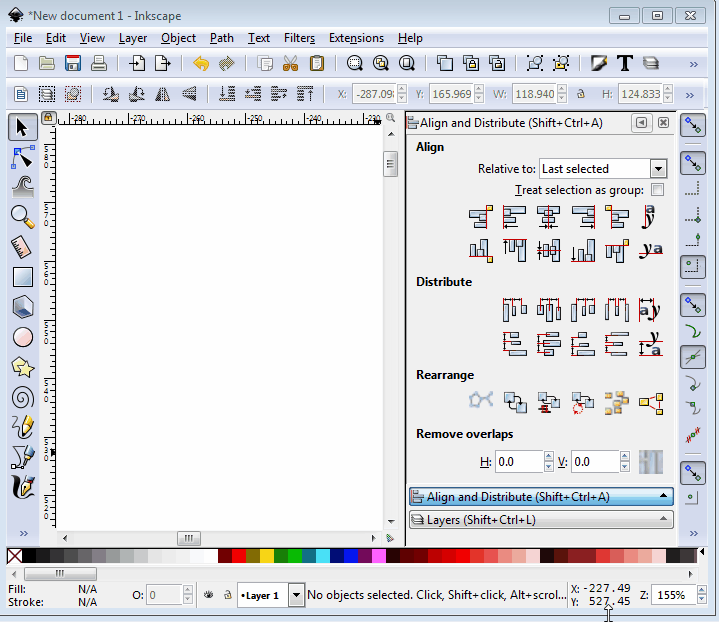
Task: Toggle color-managed display mode icon
Action: tap(390, 538)
